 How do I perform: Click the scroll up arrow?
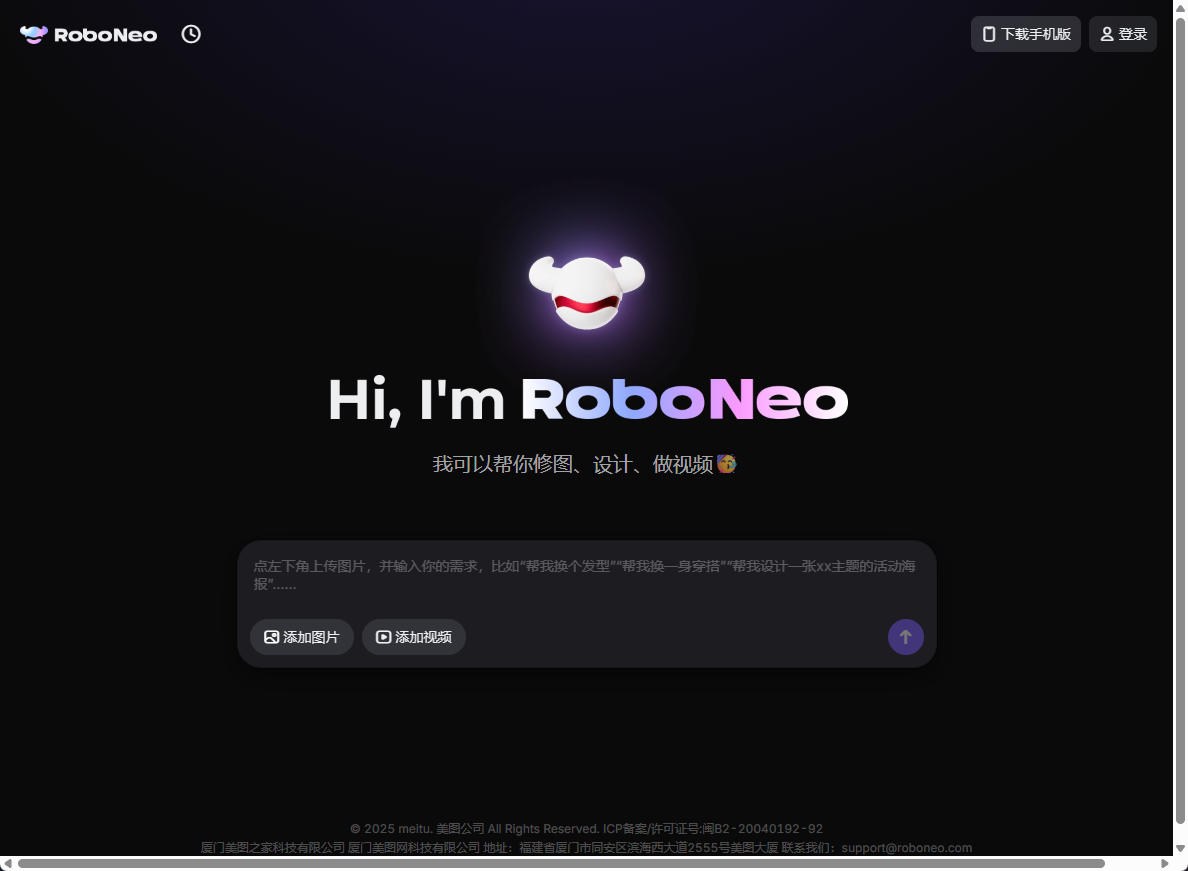(1180, 8)
